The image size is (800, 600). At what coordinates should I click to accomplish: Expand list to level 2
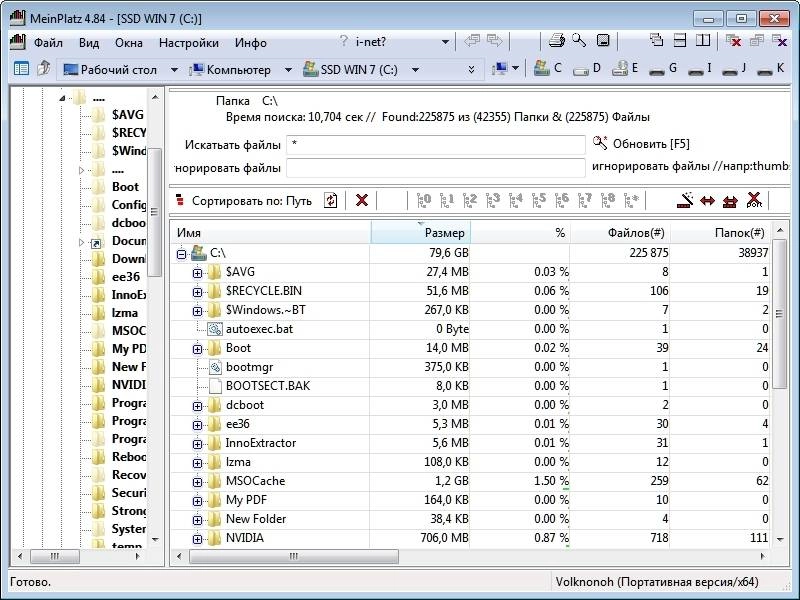tap(469, 201)
